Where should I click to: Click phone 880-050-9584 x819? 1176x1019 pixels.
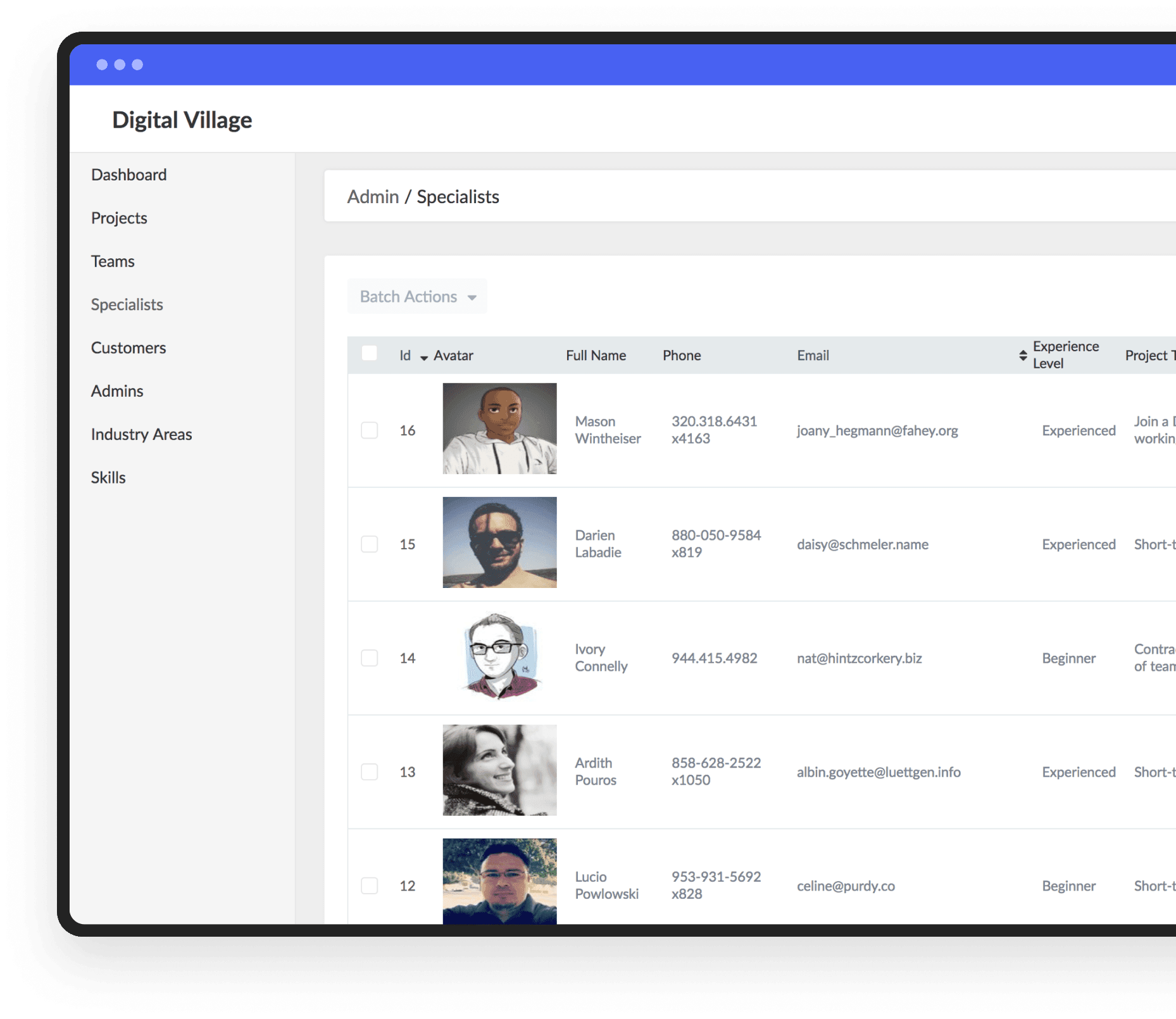(716, 544)
